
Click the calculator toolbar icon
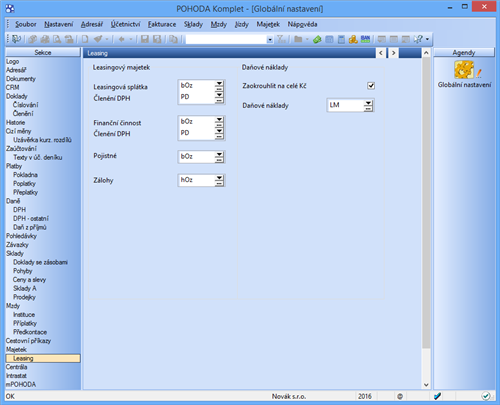pyautogui.click(x=341, y=39)
